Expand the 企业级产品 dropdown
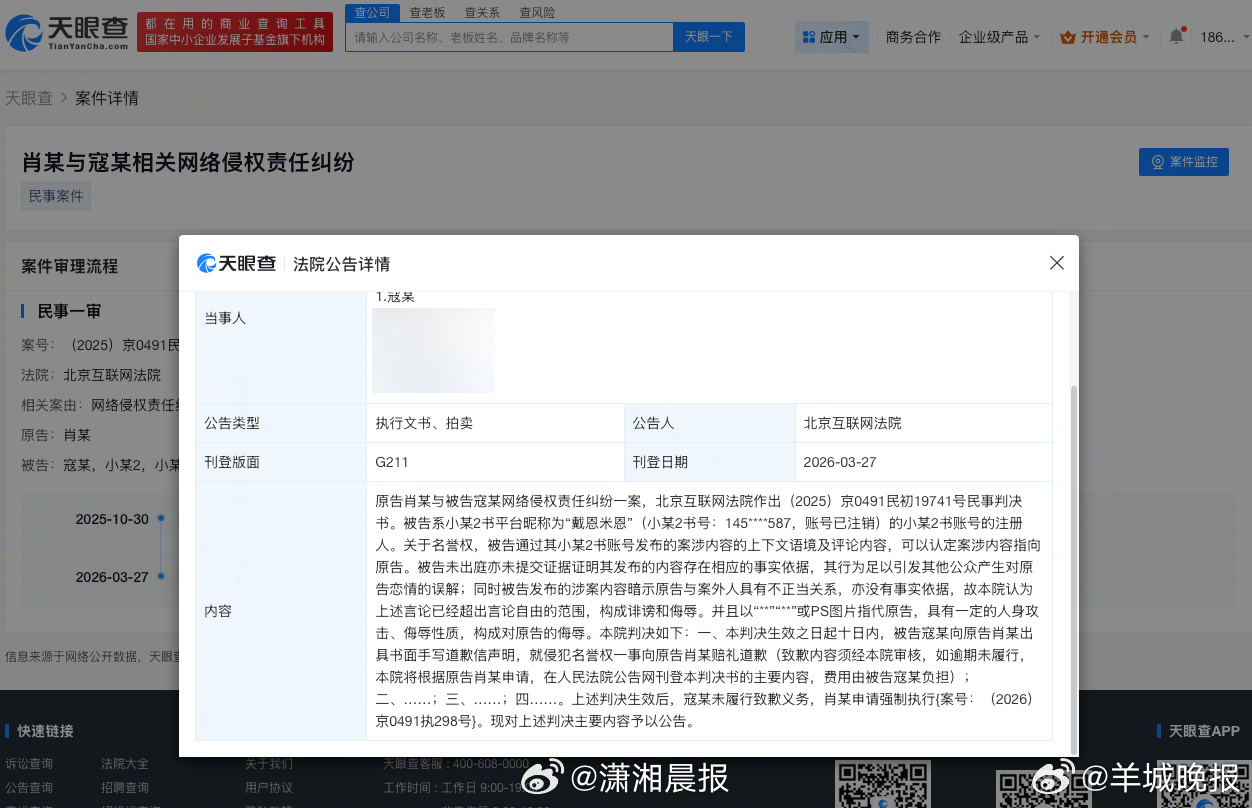Image resolution: width=1252 pixels, height=808 pixels. coord(999,37)
